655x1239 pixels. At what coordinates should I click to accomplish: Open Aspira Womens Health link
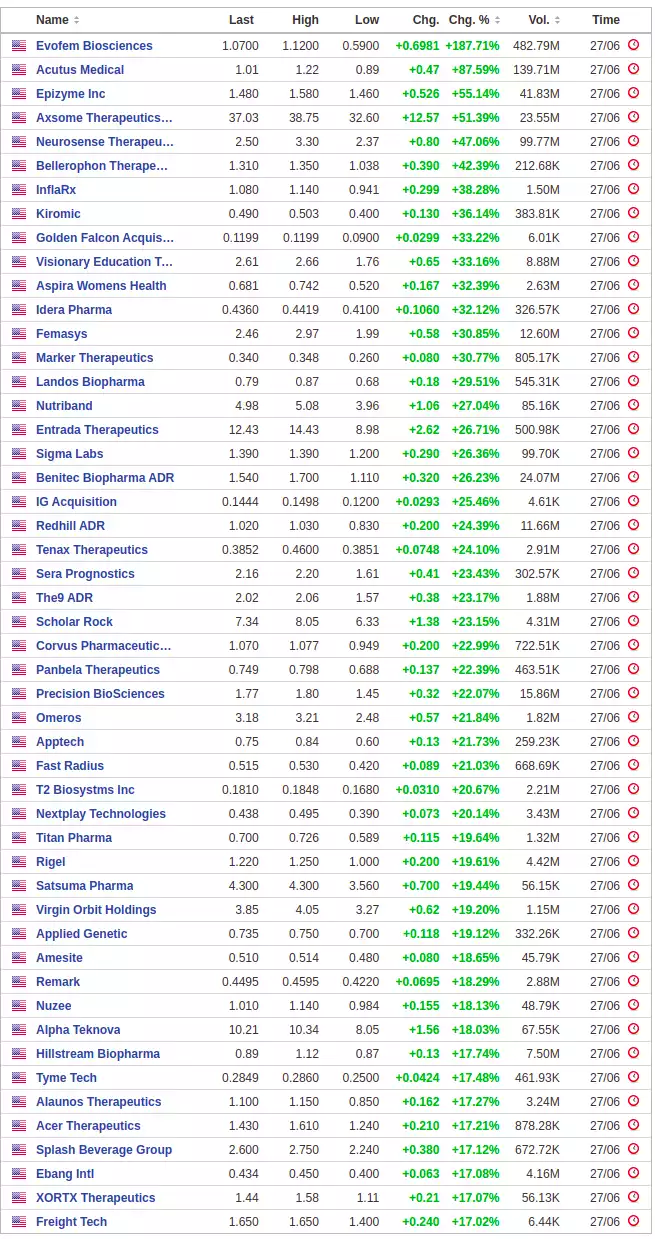(x=101, y=286)
